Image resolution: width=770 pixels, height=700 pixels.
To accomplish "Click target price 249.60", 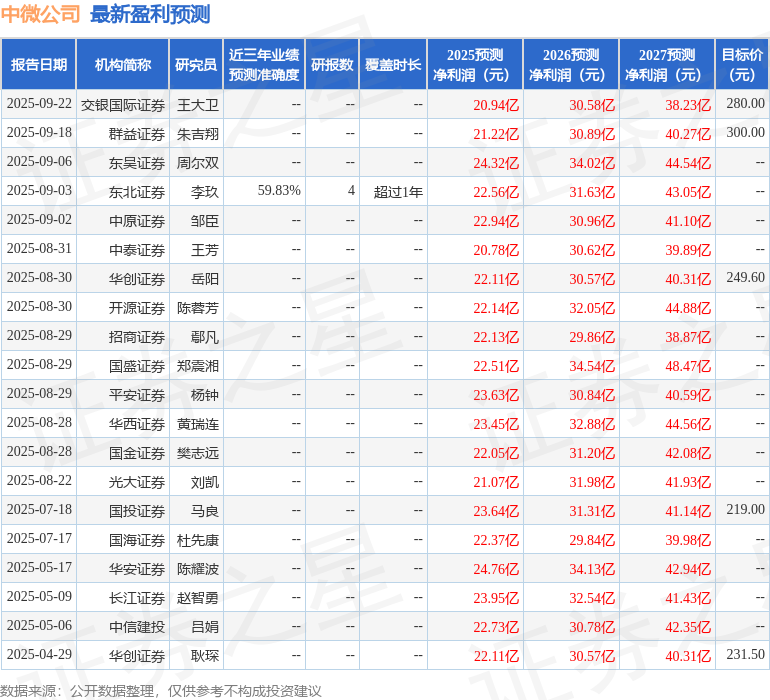I will pos(745,277).
